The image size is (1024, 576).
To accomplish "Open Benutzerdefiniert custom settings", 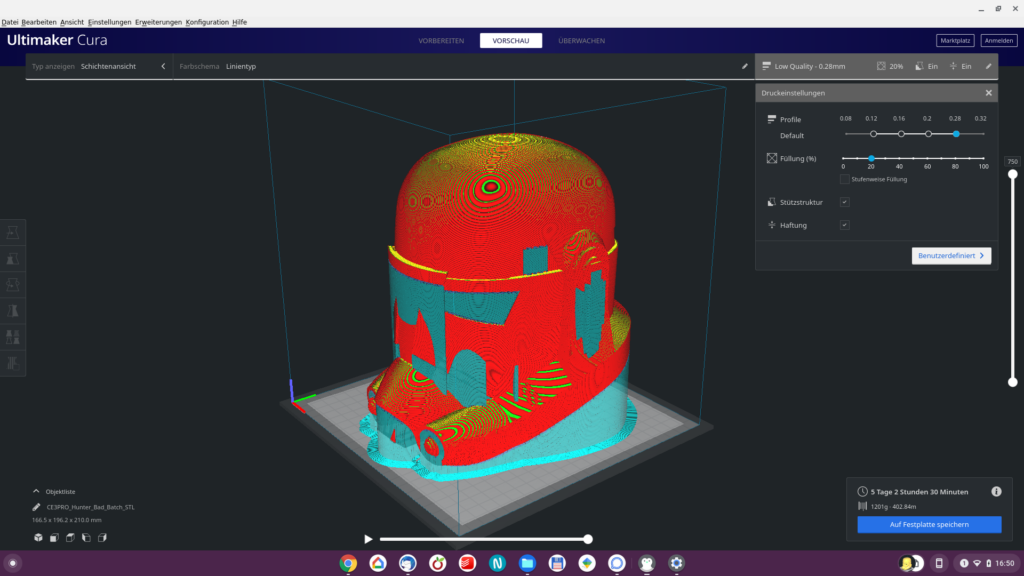I will [x=951, y=255].
